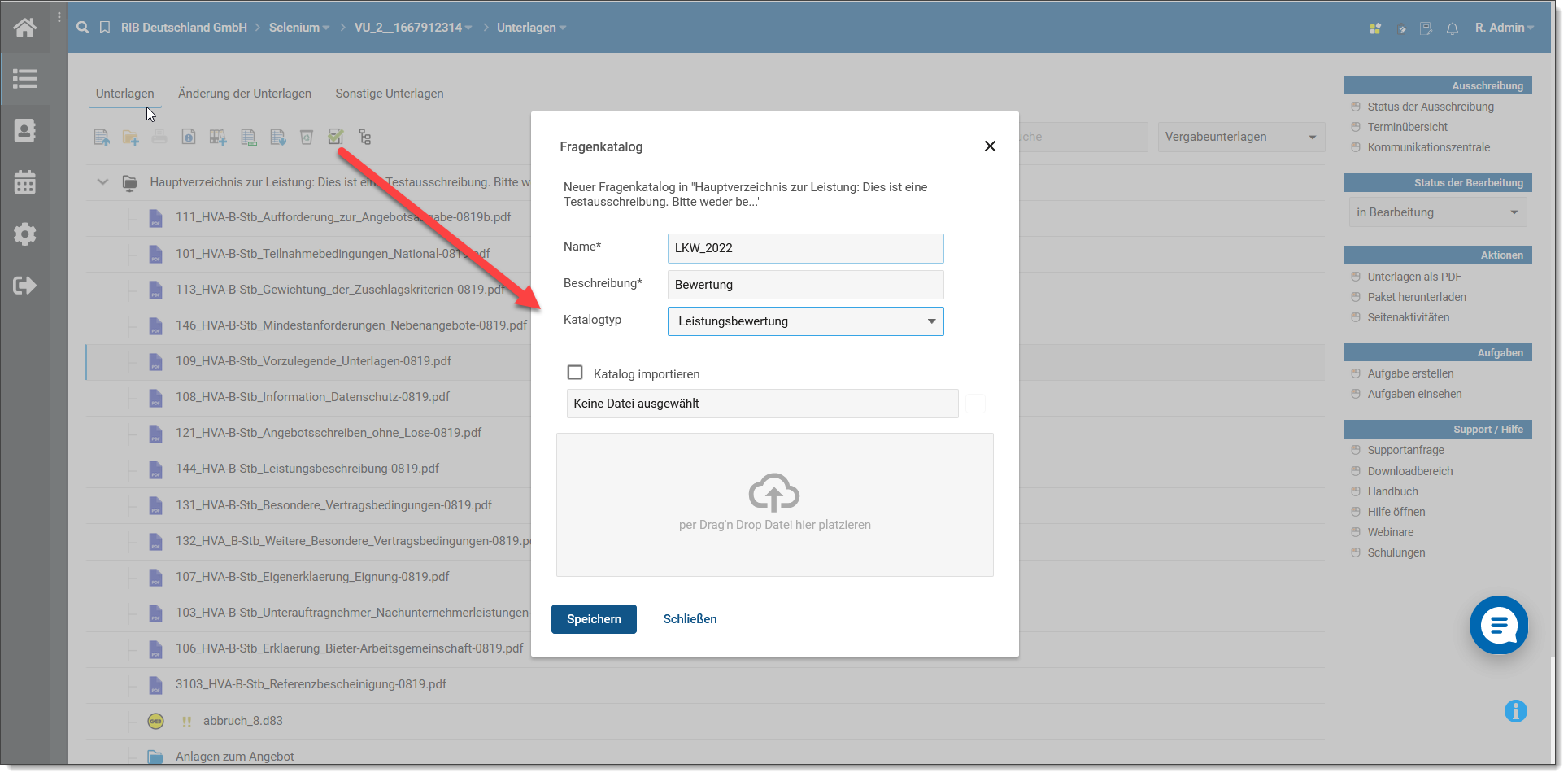The height and width of the screenshot is (777, 1568).
Task: Switch to Änderung der Unterlagen tab
Action: [245, 94]
